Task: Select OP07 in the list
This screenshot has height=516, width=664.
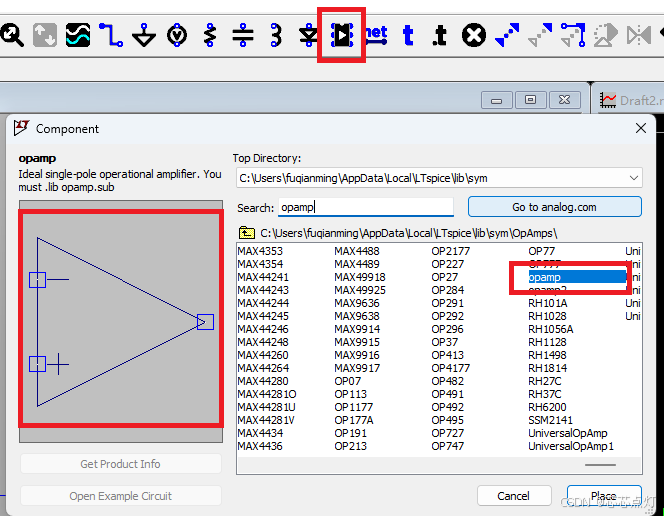Action: click(x=348, y=381)
